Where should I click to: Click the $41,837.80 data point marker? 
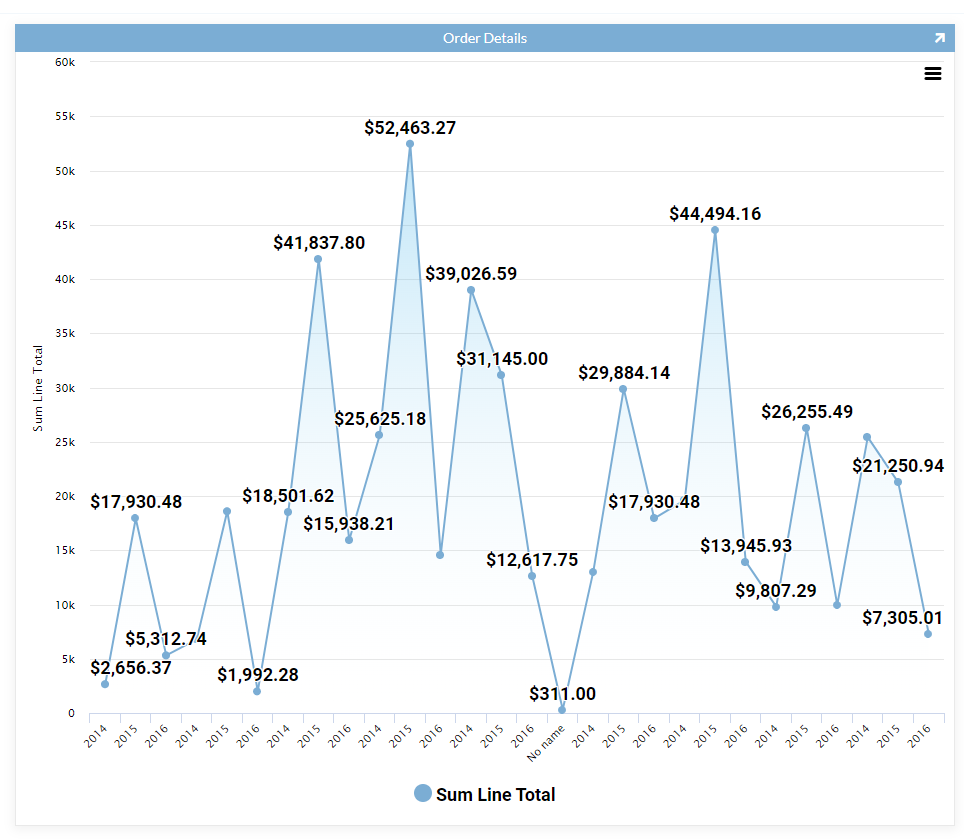318,259
